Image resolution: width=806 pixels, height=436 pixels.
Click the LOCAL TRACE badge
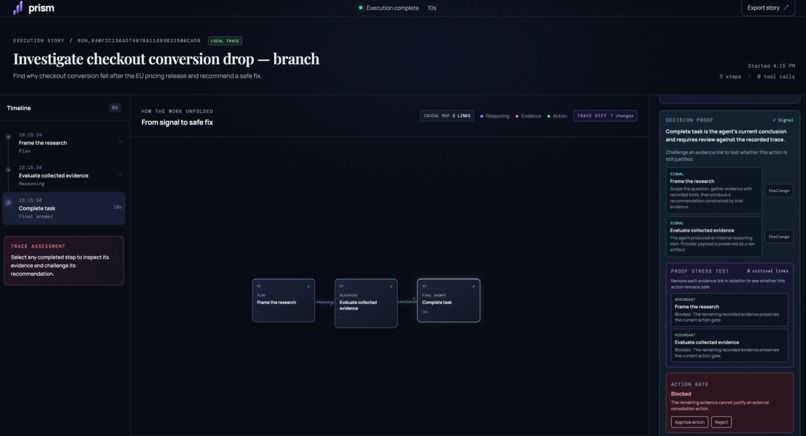pyautogui.click(x=225, y=41)
